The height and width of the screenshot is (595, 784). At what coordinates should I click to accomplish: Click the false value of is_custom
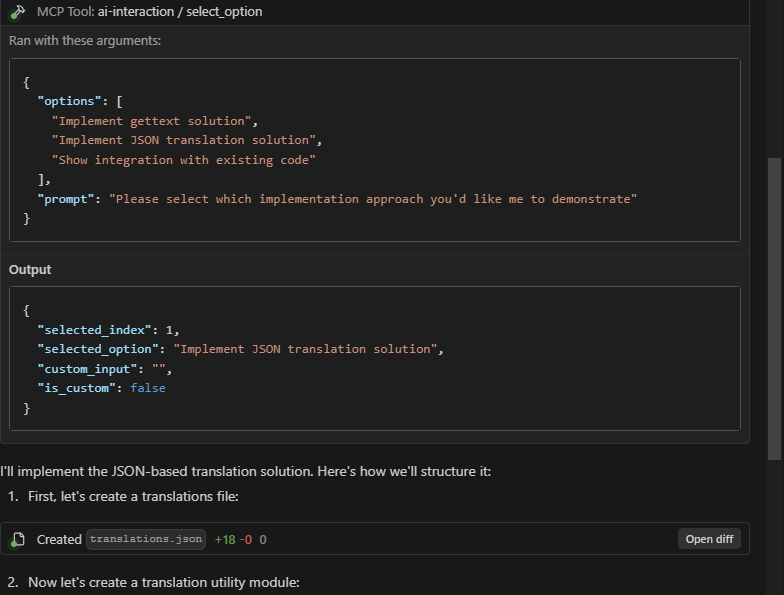[148, 388]
